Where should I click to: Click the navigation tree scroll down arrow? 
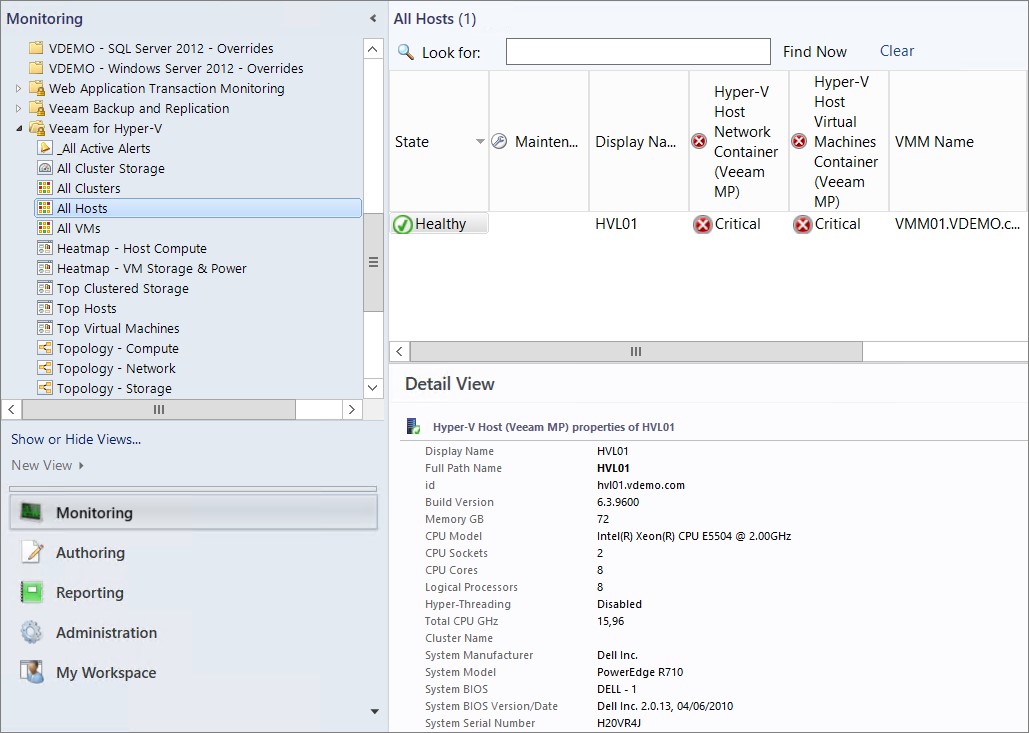click(x=373, y=388)
